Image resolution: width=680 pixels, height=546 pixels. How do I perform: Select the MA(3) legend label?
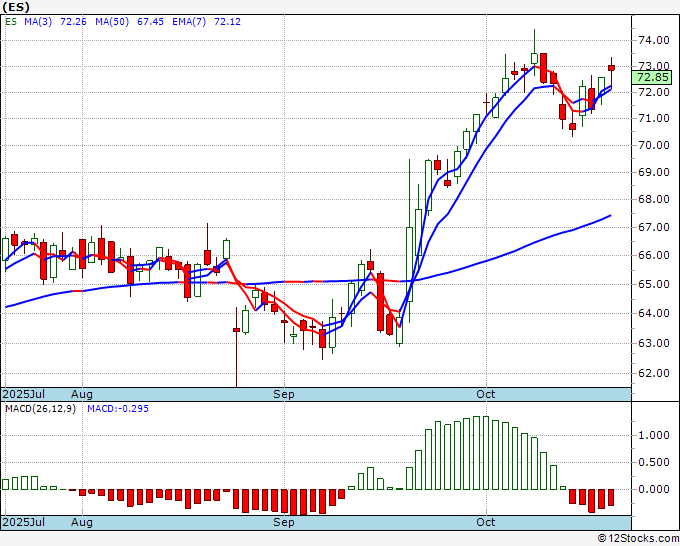click(x=38, y=22)
